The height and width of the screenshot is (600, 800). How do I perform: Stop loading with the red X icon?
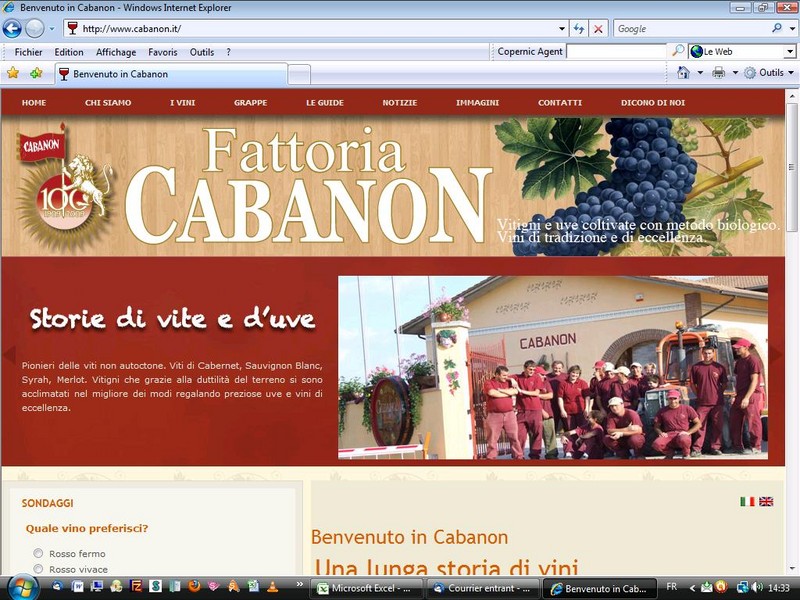click(598, 29)
